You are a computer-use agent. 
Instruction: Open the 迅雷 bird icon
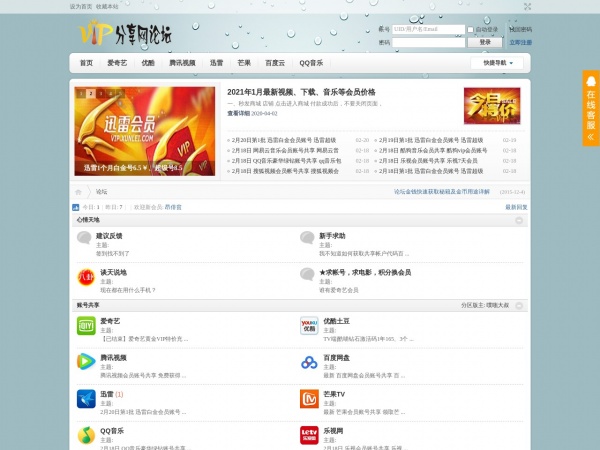(86, 399)
